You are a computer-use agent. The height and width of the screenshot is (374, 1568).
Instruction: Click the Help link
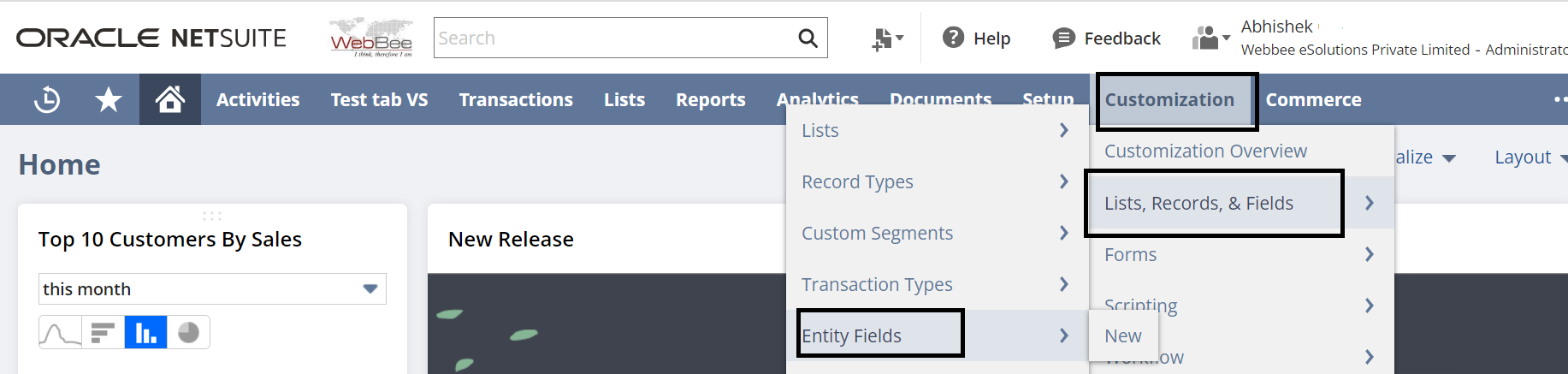991,39
